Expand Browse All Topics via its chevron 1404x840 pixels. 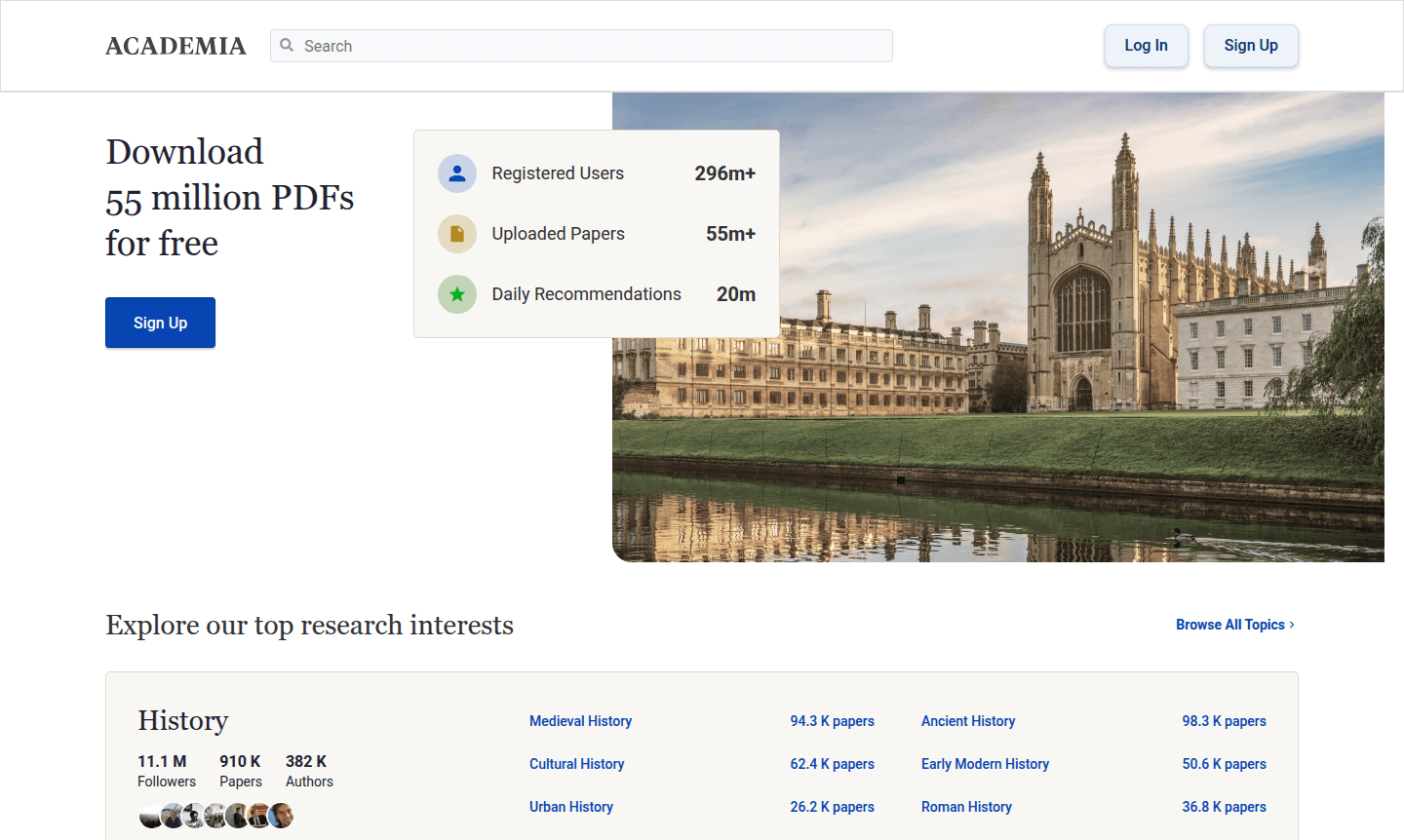(x=1292, y=624)
